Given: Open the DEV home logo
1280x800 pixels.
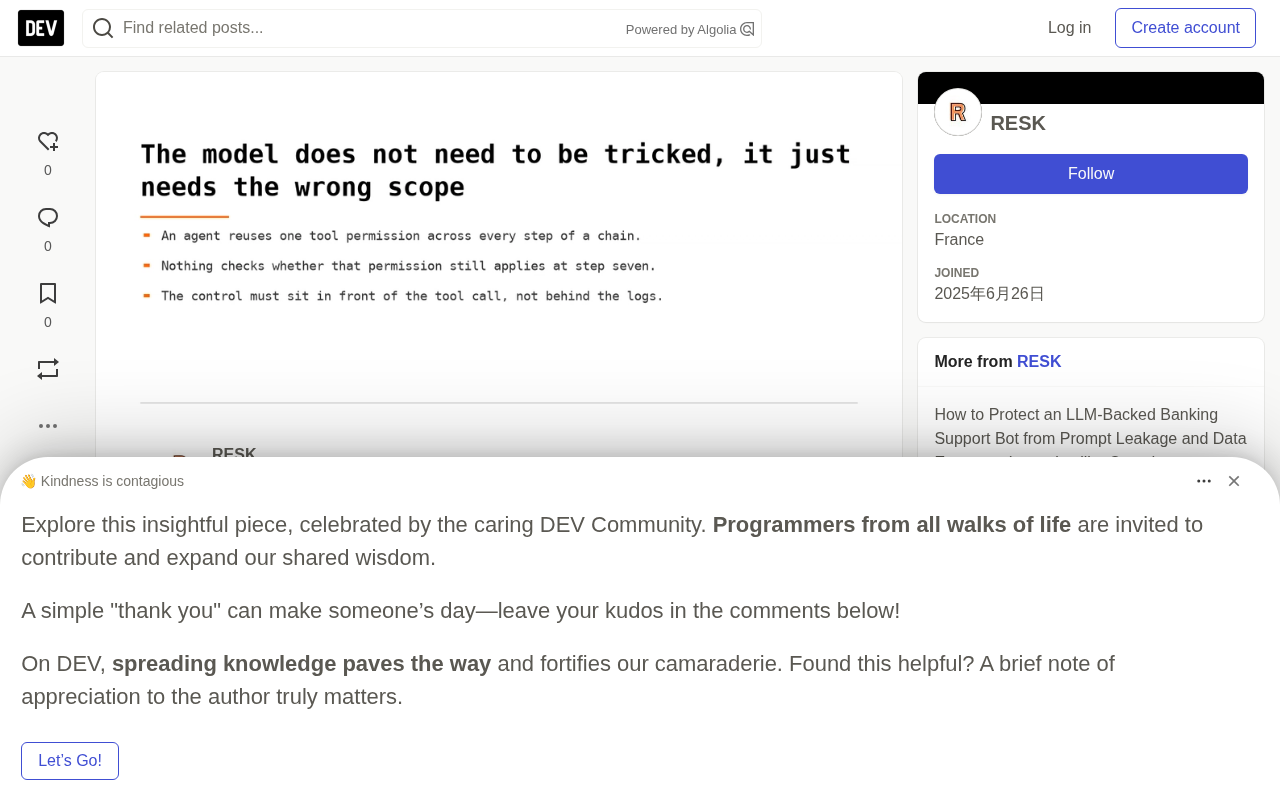Looking at the screenshot, I should [41, 28].
